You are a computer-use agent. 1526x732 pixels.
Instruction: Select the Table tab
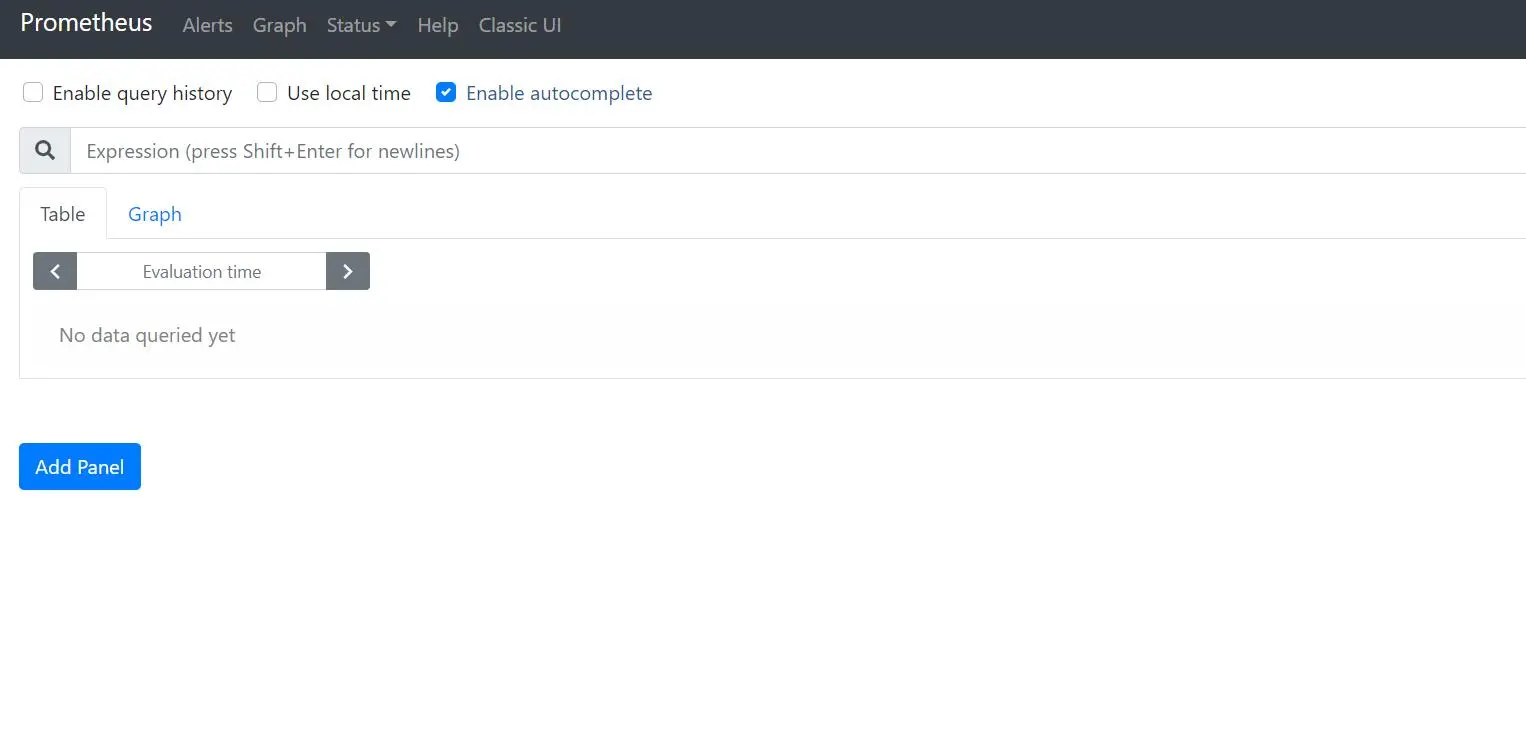pyautogui.click(x=63, y=214)
